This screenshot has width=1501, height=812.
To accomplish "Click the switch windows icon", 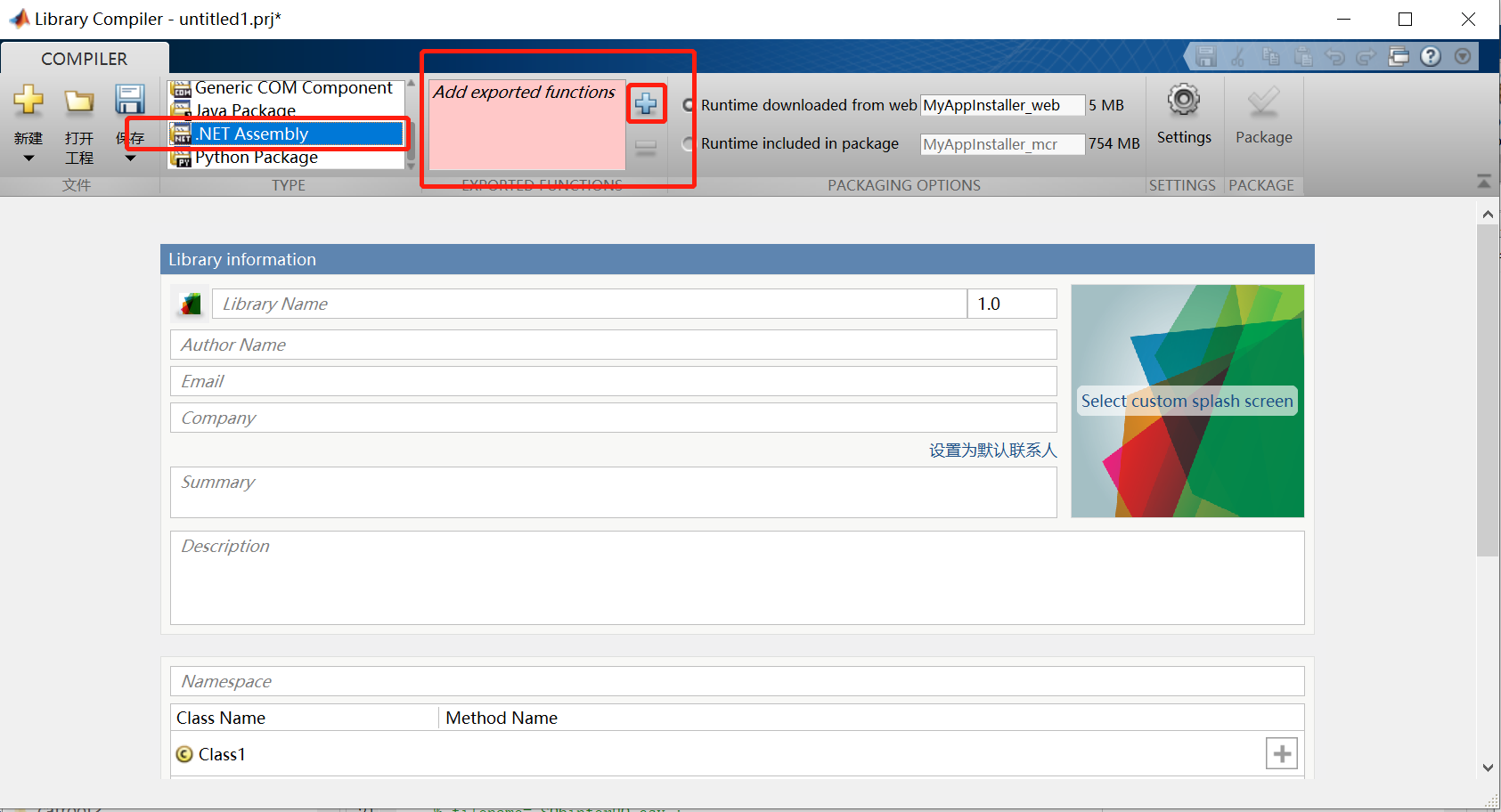I will (1399, 57).
